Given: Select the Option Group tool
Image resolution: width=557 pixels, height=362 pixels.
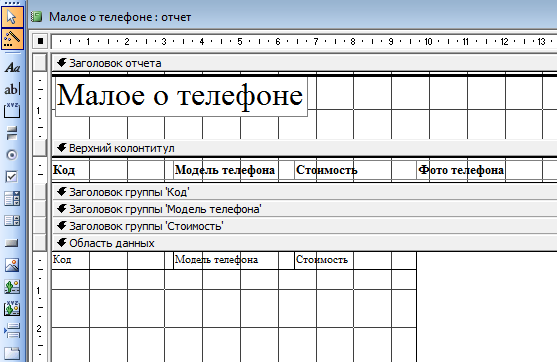Looking at the screenshot, I should coord(12,111).
